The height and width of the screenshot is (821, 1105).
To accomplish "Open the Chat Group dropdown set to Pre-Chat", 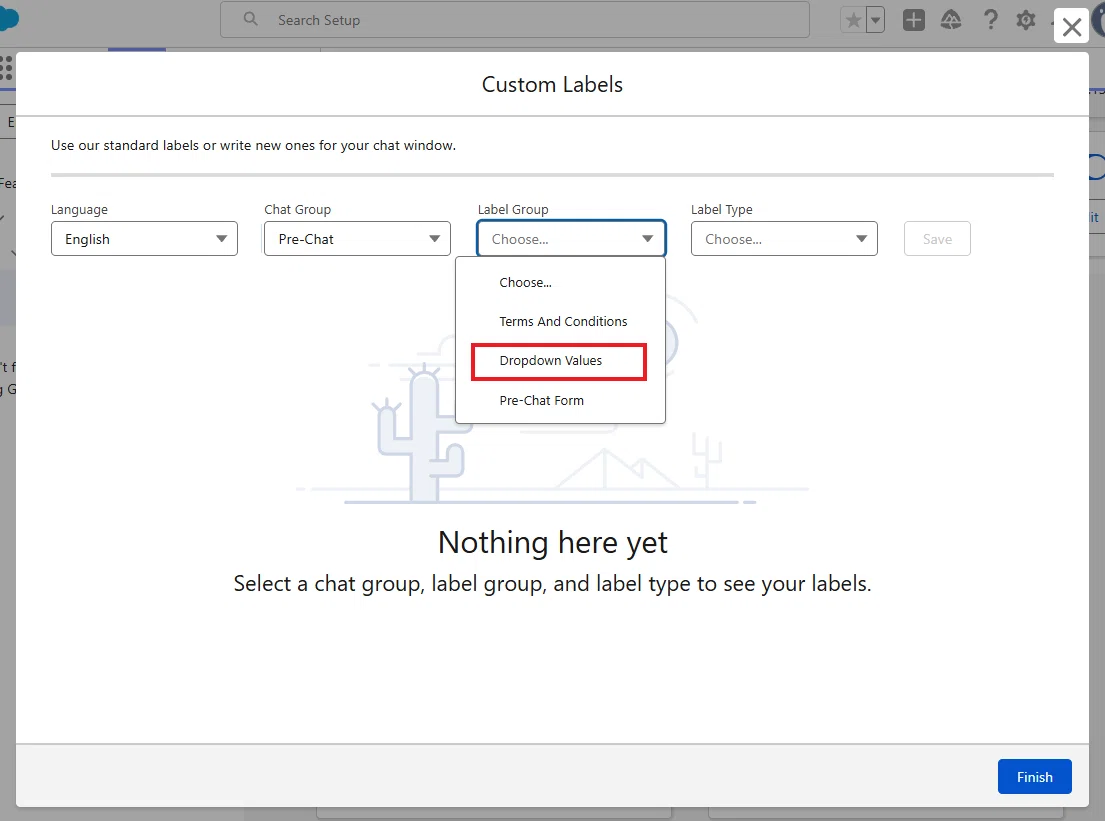I will point(357,239).
